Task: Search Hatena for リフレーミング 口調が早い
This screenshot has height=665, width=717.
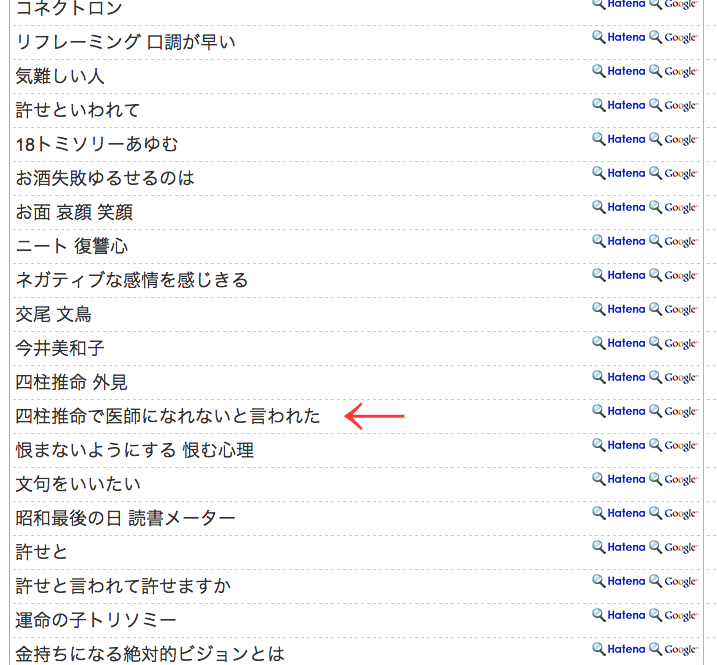Action: click(619, 37)
